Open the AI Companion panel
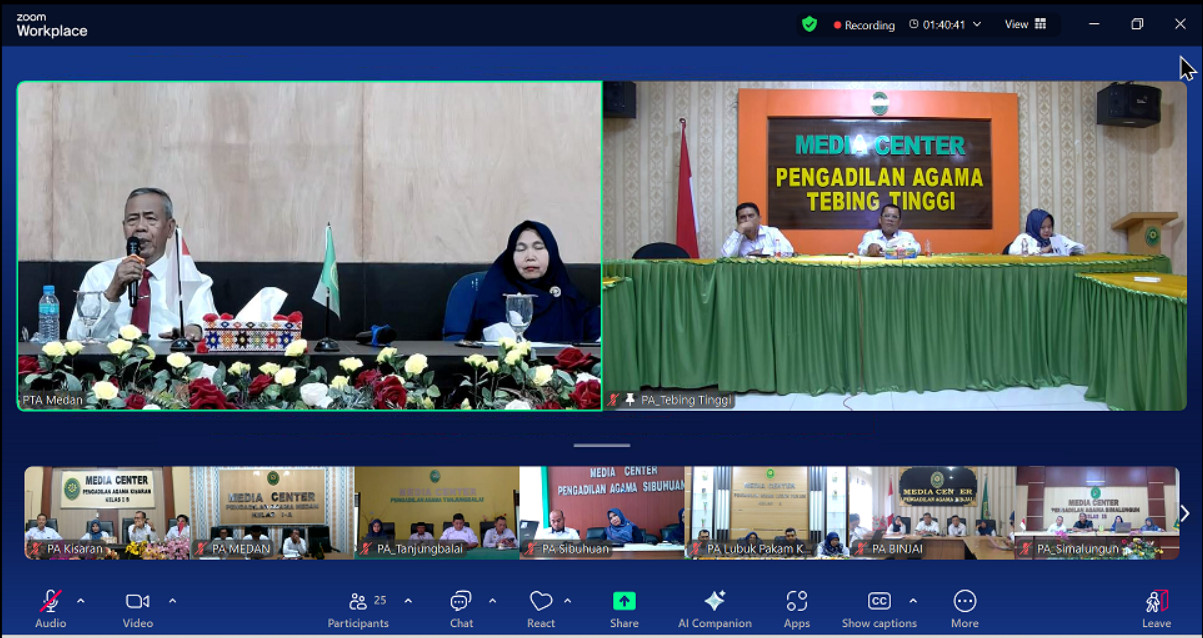The width and height of the screenshot is (1203, 638). pyautogui.click(x=714, y=608)
